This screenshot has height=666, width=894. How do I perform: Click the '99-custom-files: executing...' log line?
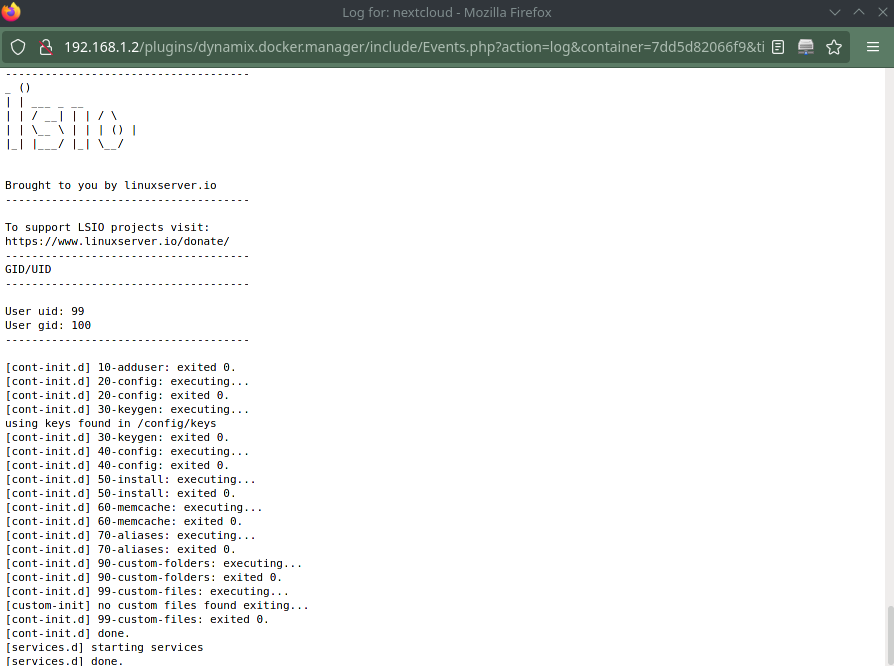(147, 591)
